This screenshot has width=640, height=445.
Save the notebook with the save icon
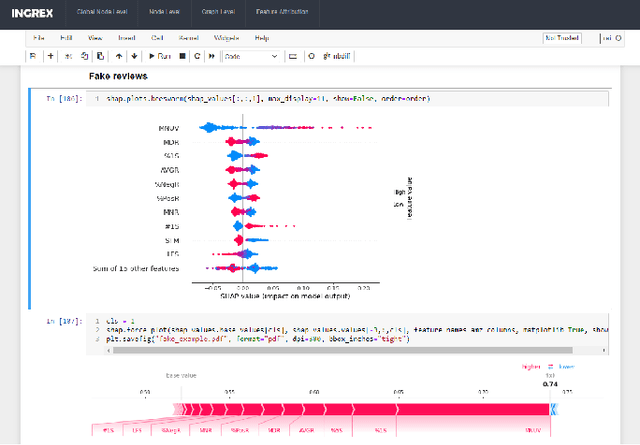click(x=32, y=56)
